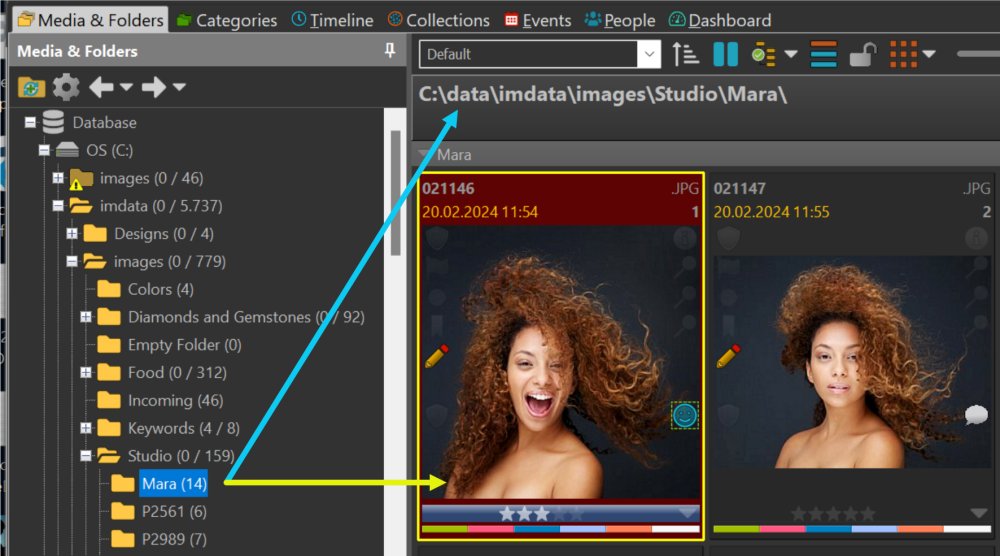Switch to the Media & Folders tab

click(91, 20)
